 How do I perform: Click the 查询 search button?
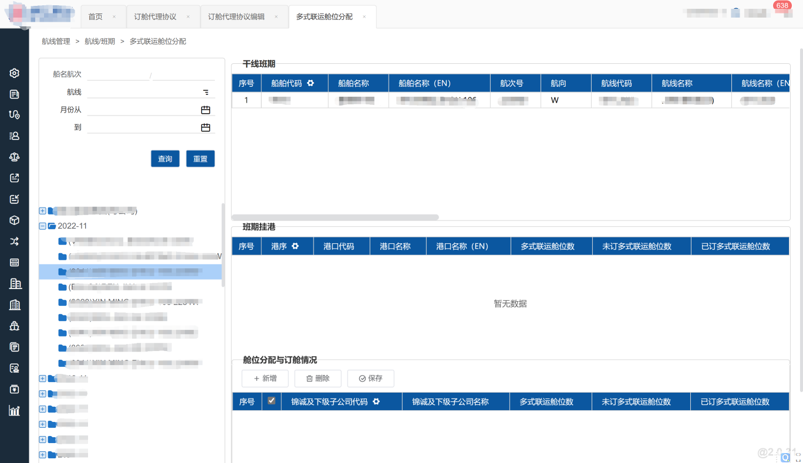165,159
